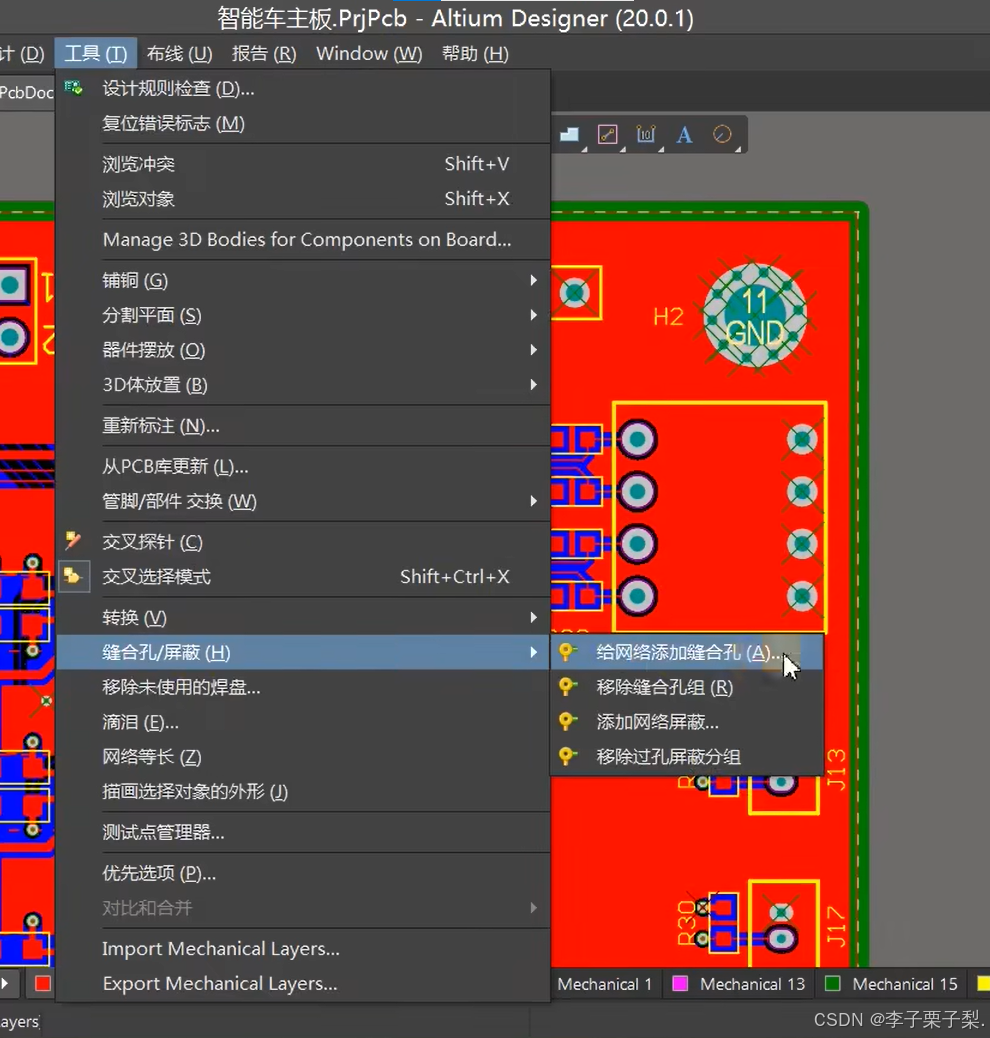The width and height of the screenshot is (990, 1038).
Task: Click the icon beside 移除过孔屏蔽分组
Action: coord(568,755)
